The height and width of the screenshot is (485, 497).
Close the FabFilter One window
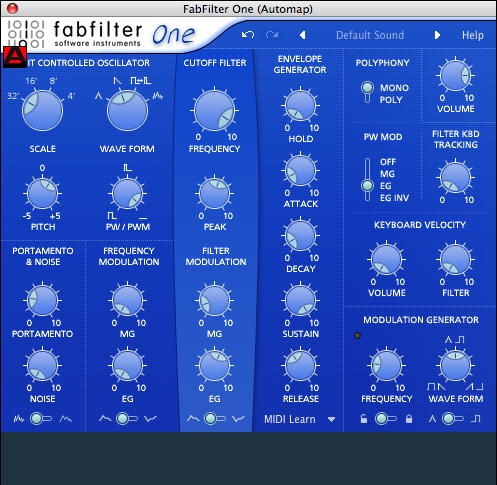[12, 8]
